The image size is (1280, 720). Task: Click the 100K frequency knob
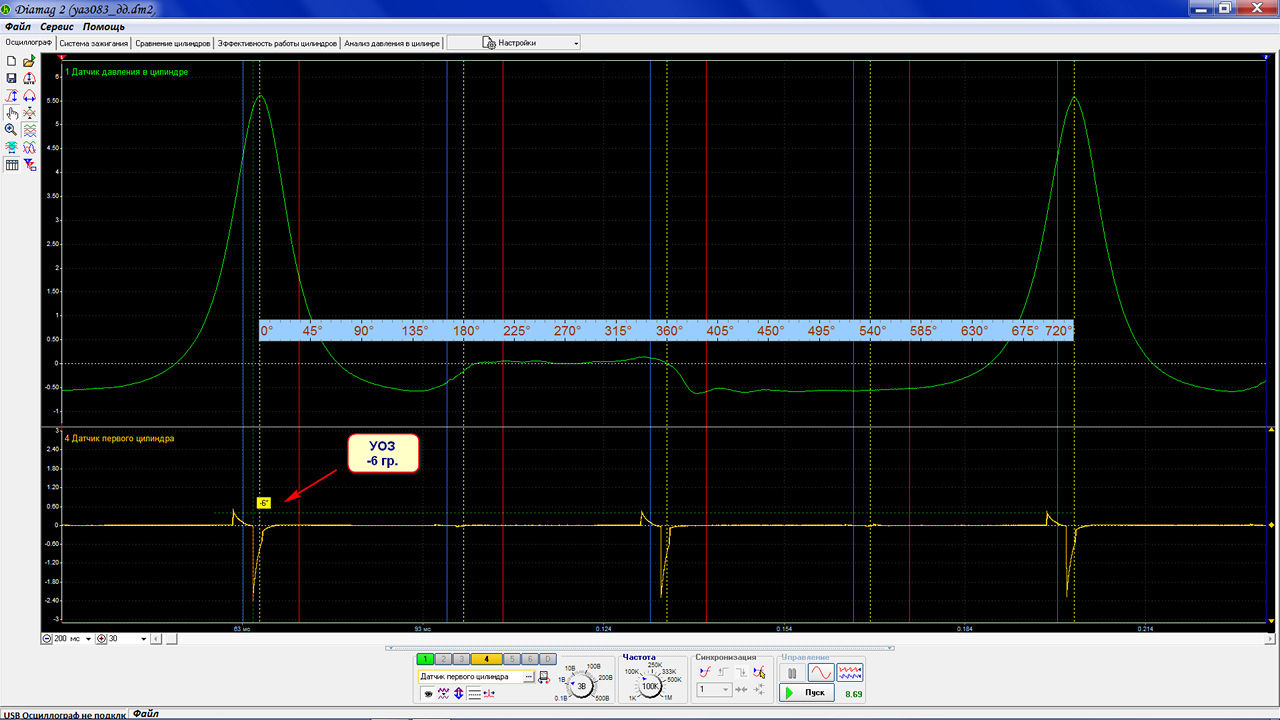[x=650, y=686]
